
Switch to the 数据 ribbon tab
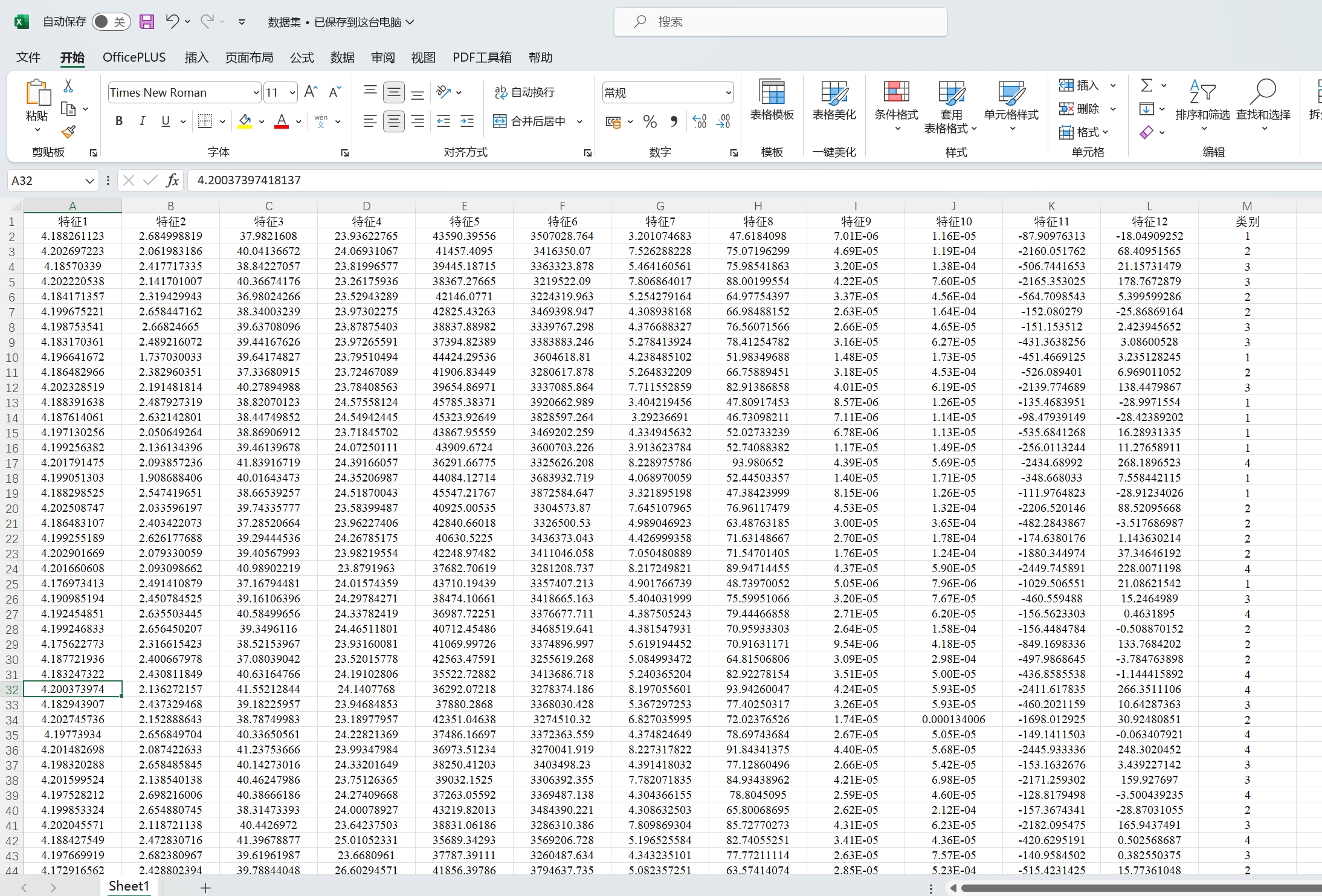click(342, 57)
